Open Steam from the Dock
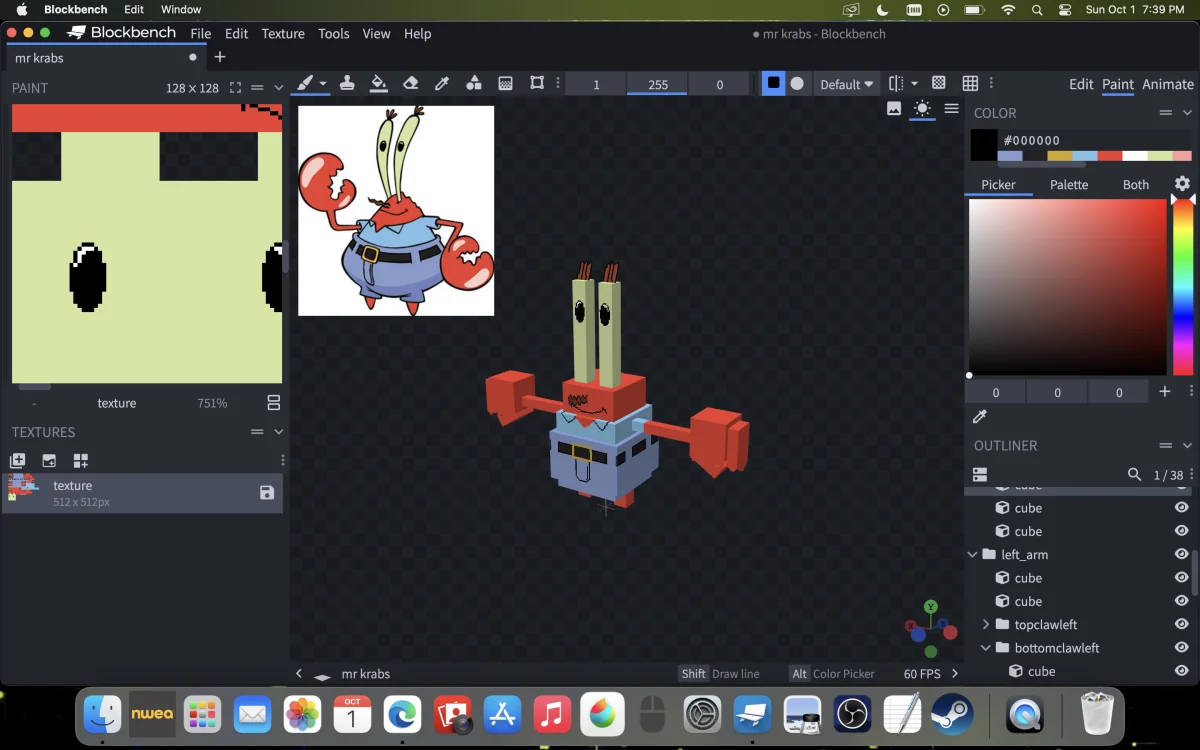The width and height of the screenshot is (1200, 750). [952, 714]
